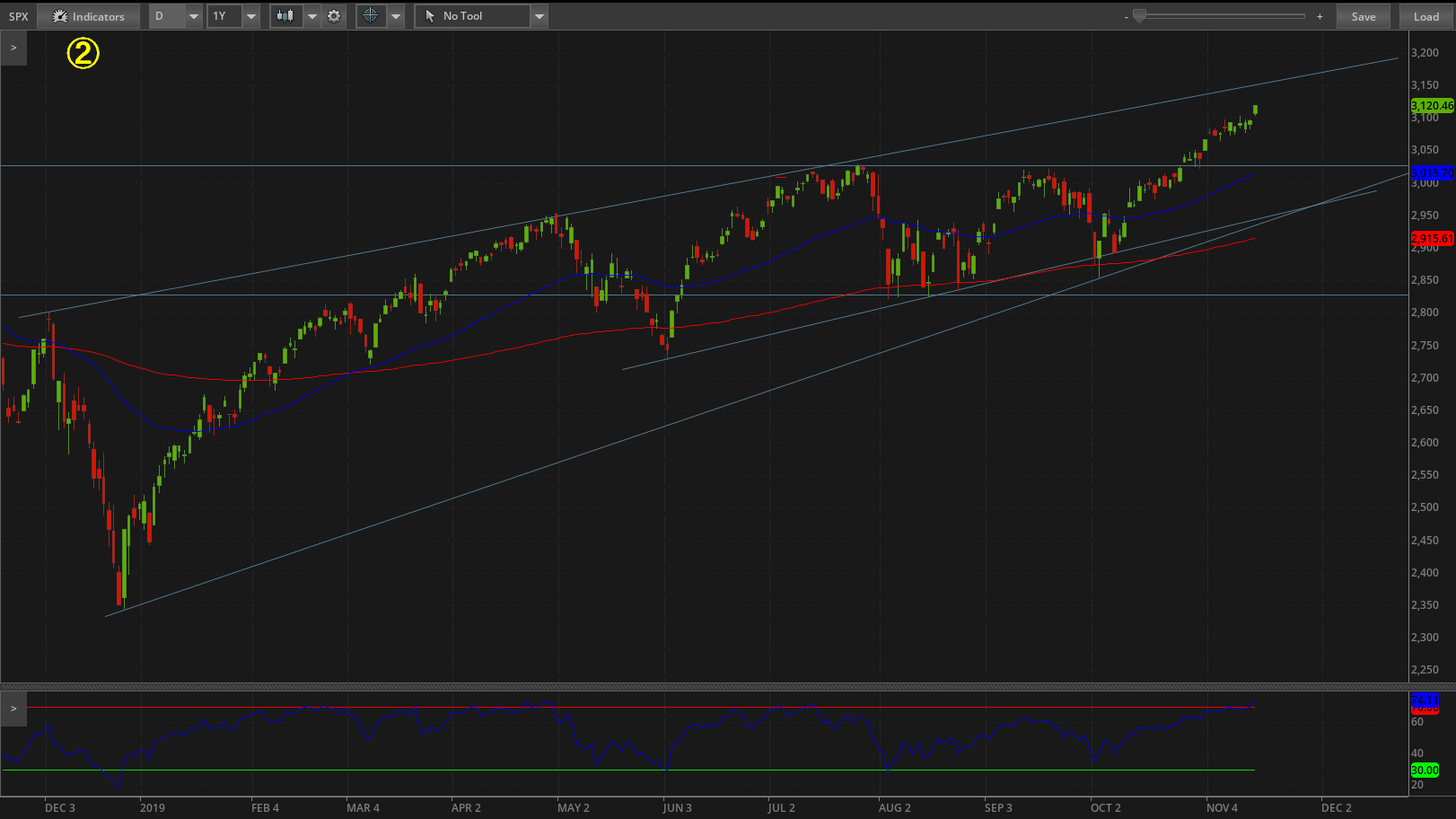Image resolution: width=1456 pixels, height=819 pixels.
Task: Select the candlestick chart type icon
Action: [x=285, y=15]
